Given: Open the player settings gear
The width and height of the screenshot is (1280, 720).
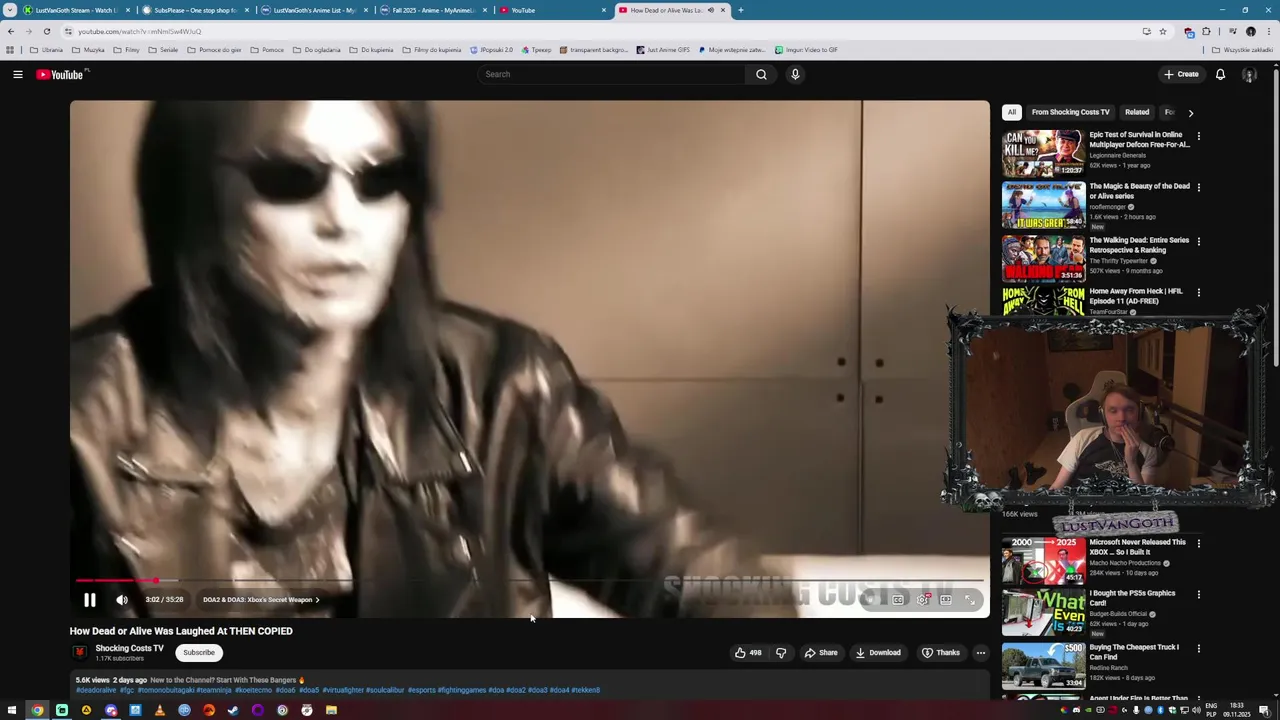Looking at the screenshot, I should 922,600.
